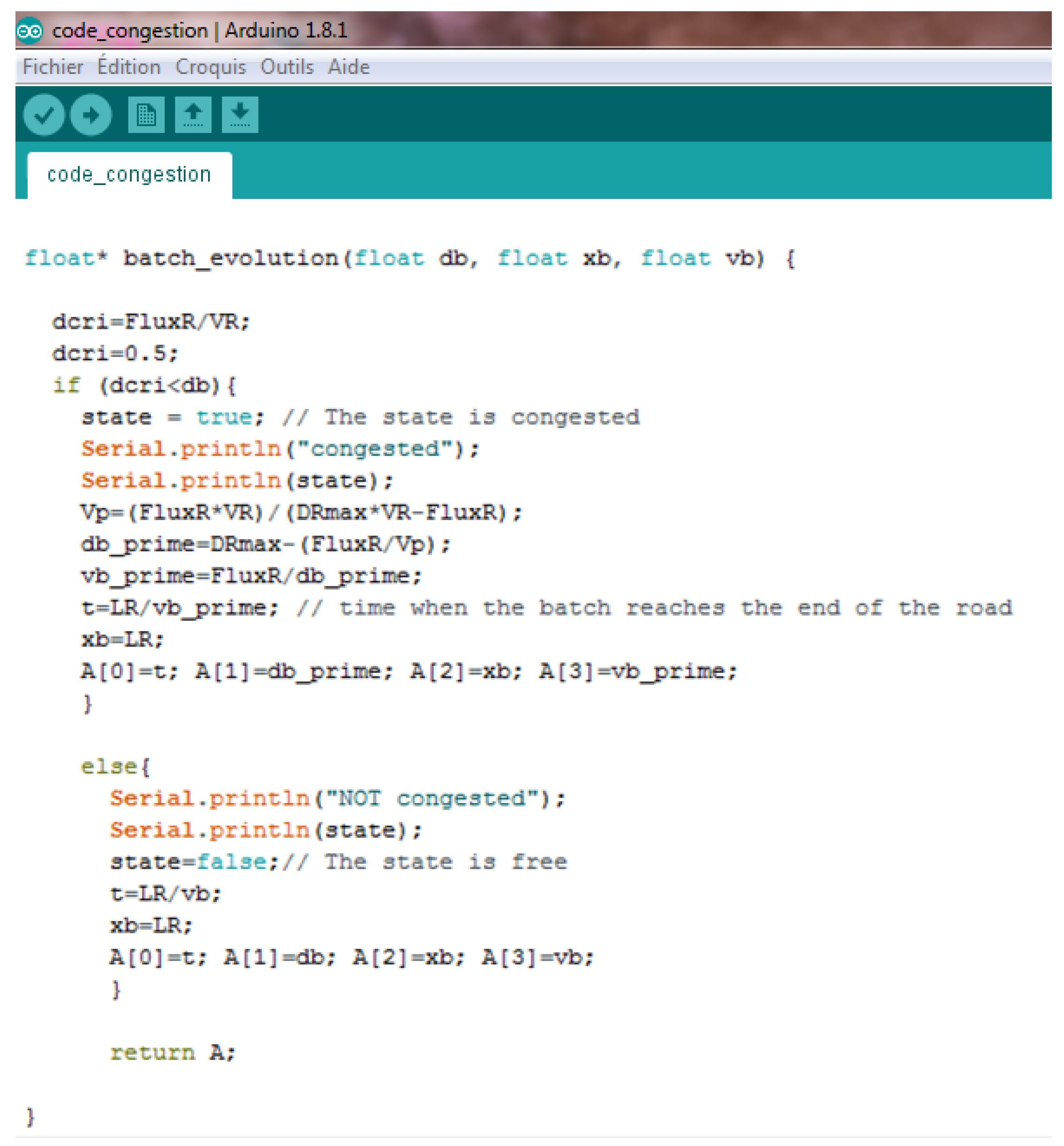Click the window title code_congestion | Arduino 1.8.1
1064x1146 pixels.
[x=200, y=30]
